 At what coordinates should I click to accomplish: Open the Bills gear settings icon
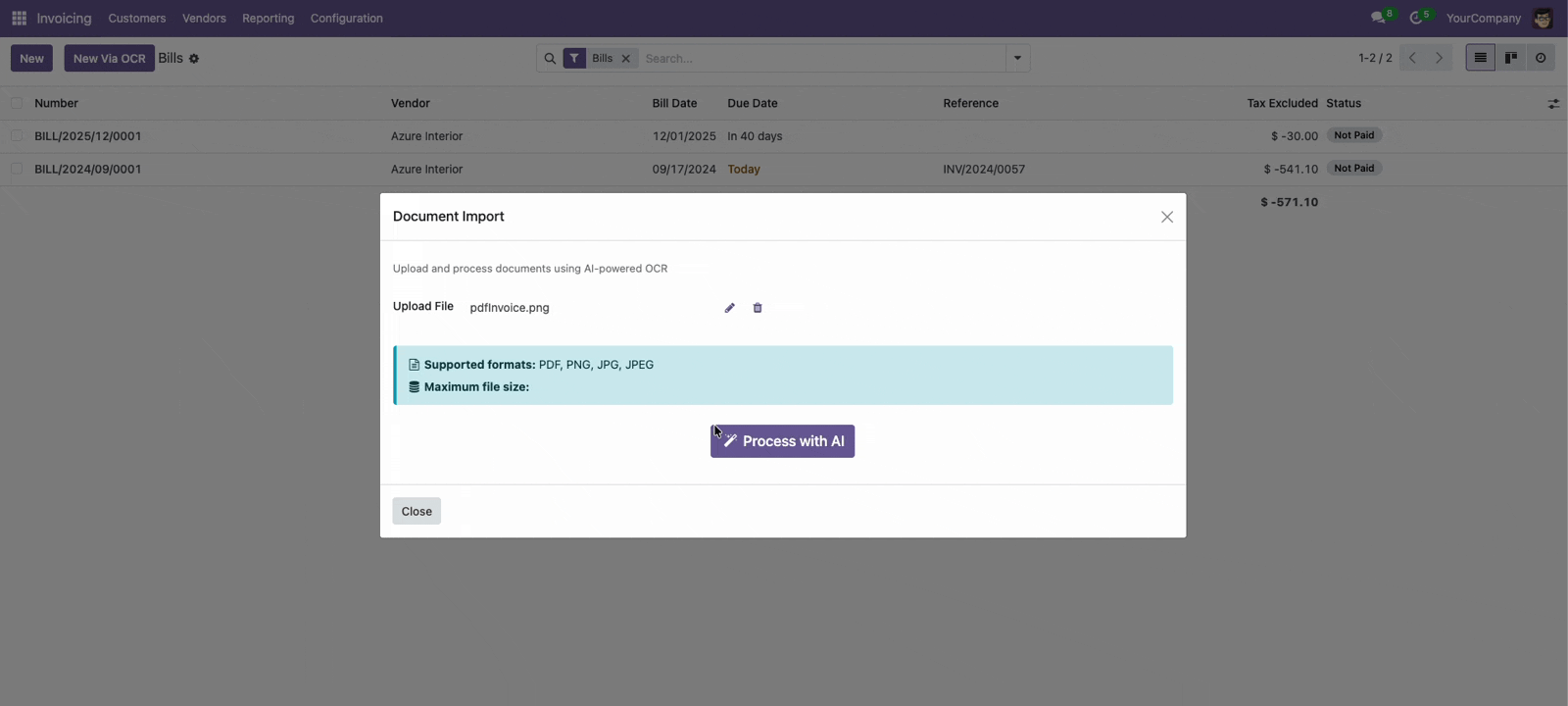tap(194, 59)
